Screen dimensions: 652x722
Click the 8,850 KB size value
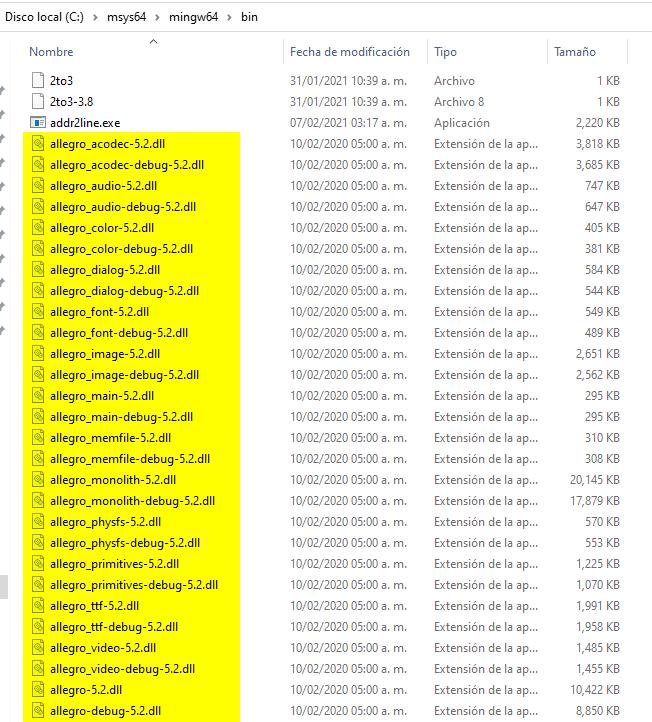598,711
